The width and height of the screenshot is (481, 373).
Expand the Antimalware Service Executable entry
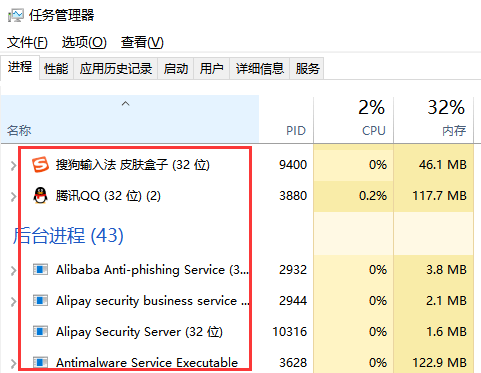(13, 363)
